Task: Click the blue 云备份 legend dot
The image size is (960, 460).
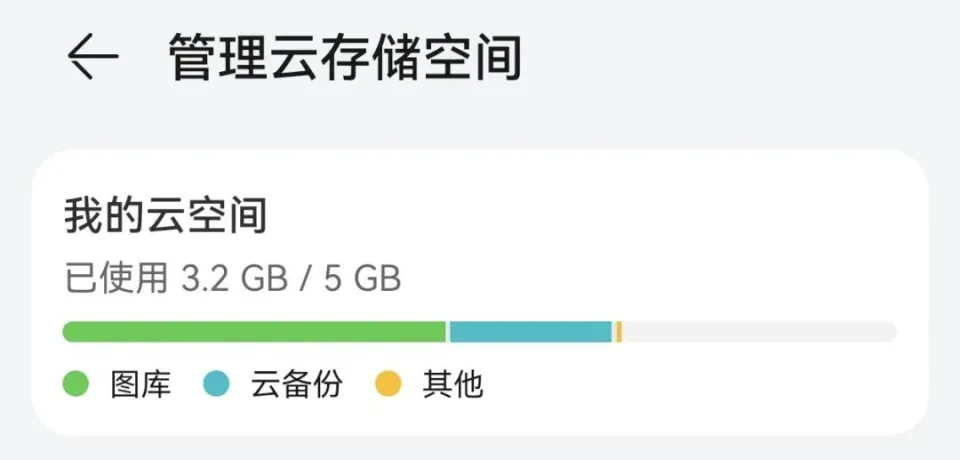Action: pos(216,384)
